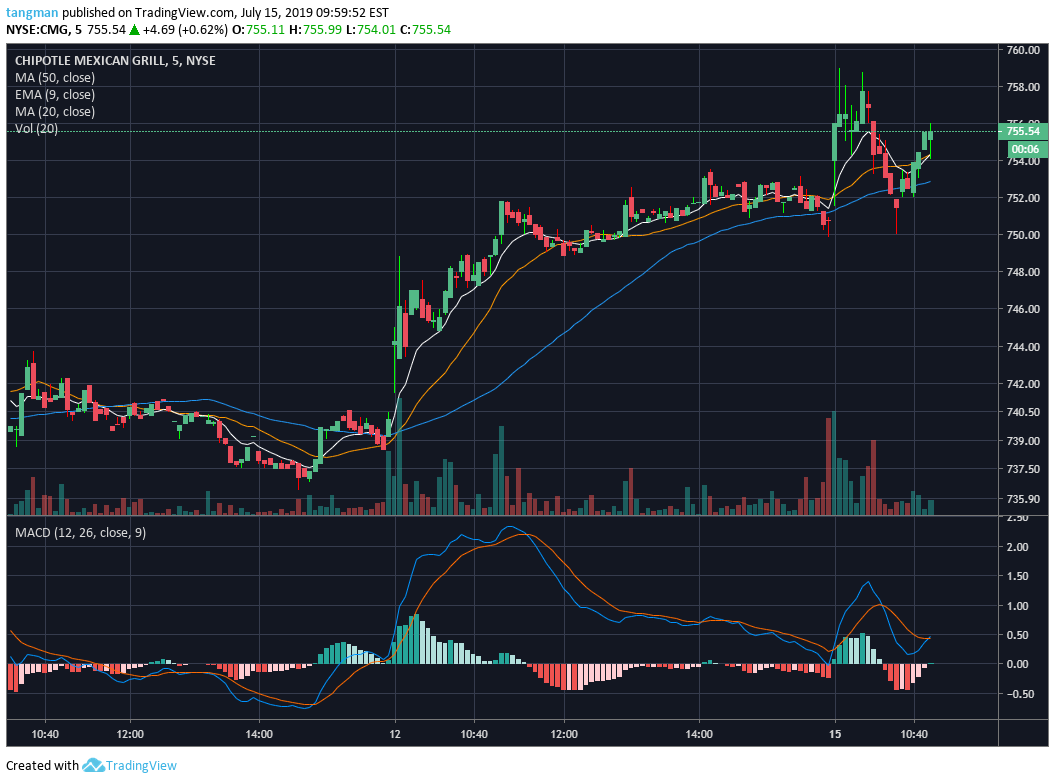Click the MACD 1.50 axis label
The height and width of the screenshot is (783, 1055).
(1017, 576)
